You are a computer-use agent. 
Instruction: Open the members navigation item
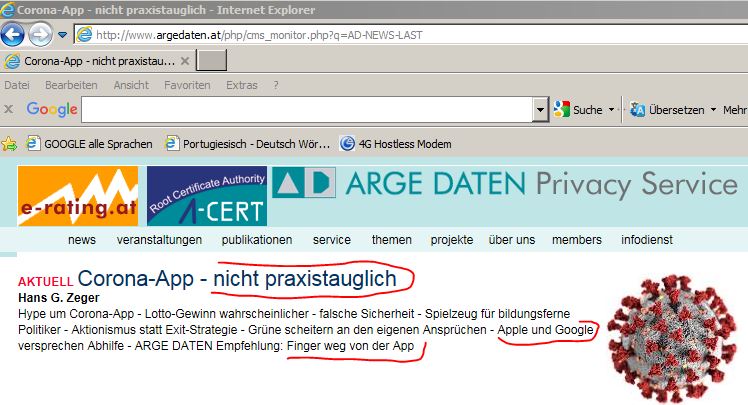click(577, 239)
